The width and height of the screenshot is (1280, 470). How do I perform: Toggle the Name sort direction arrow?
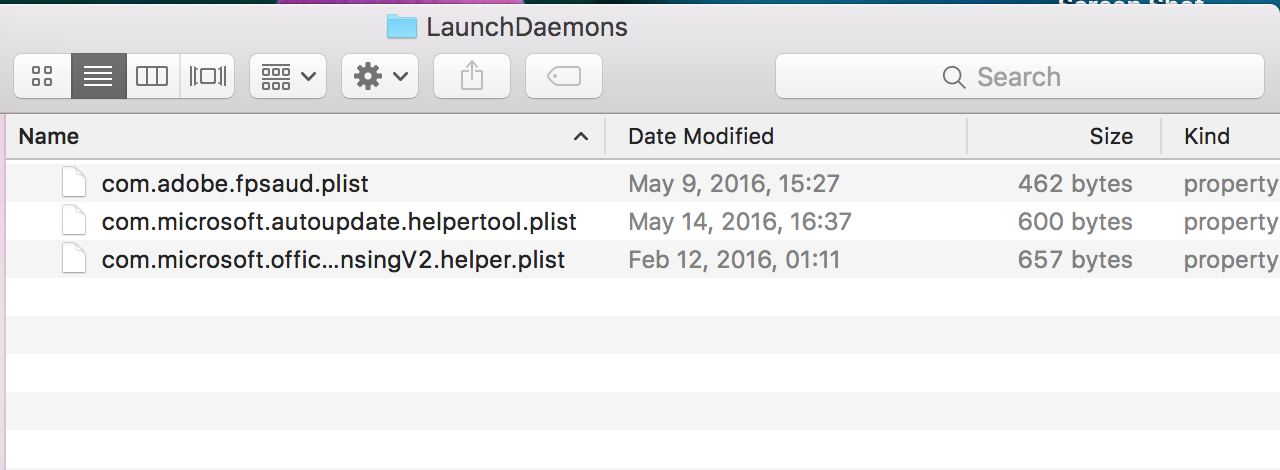pos(580,137)
